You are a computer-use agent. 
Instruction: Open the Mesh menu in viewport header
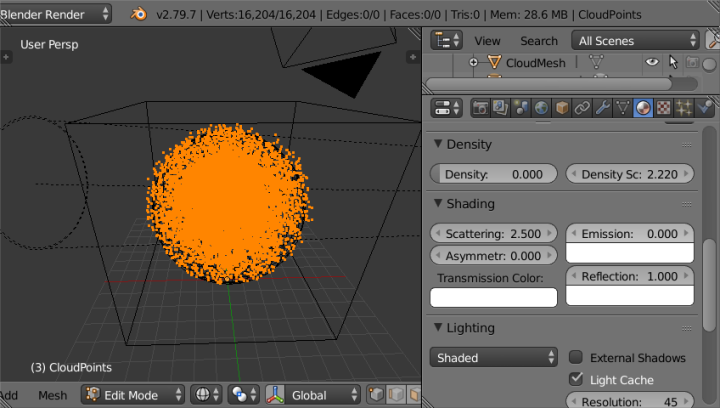coord(52,395)
